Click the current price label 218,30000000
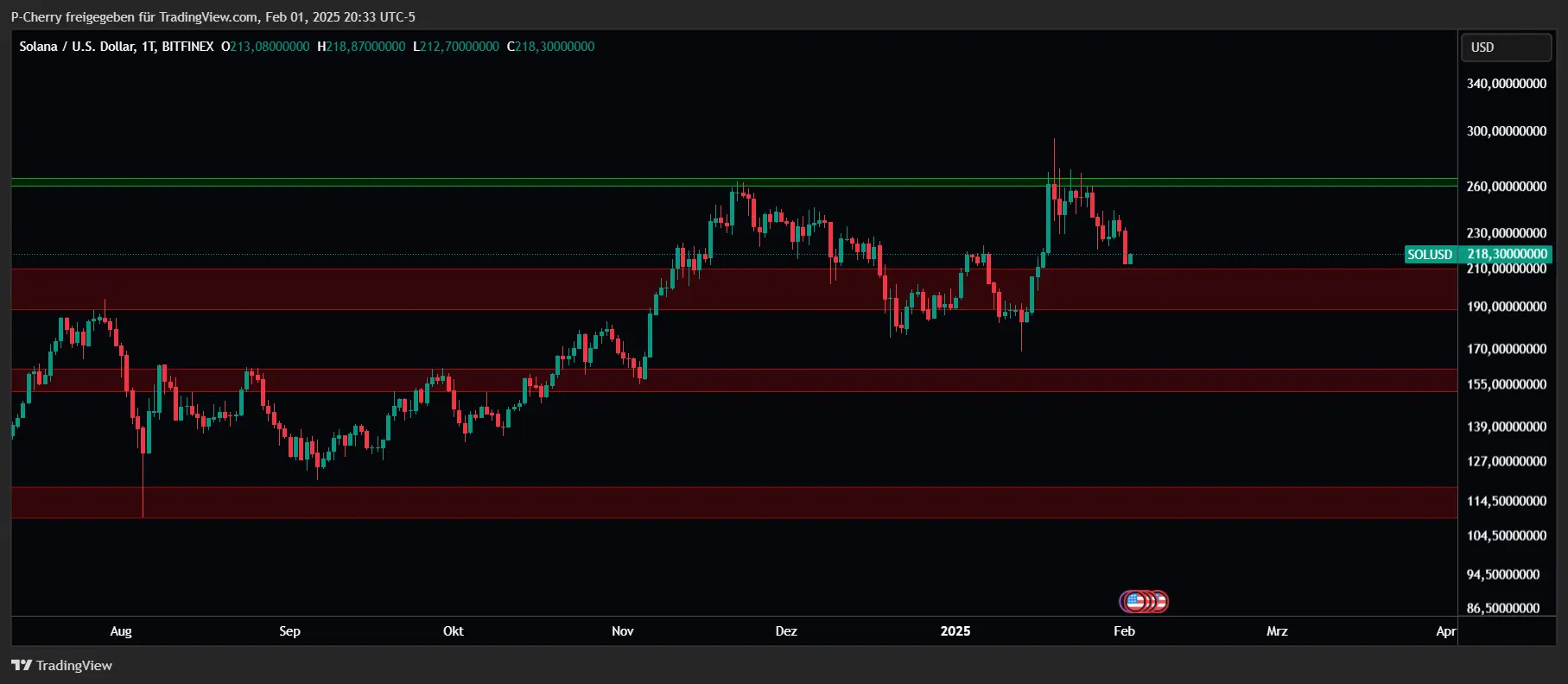The image size is (1568, 684). [x=1507, y=254]
